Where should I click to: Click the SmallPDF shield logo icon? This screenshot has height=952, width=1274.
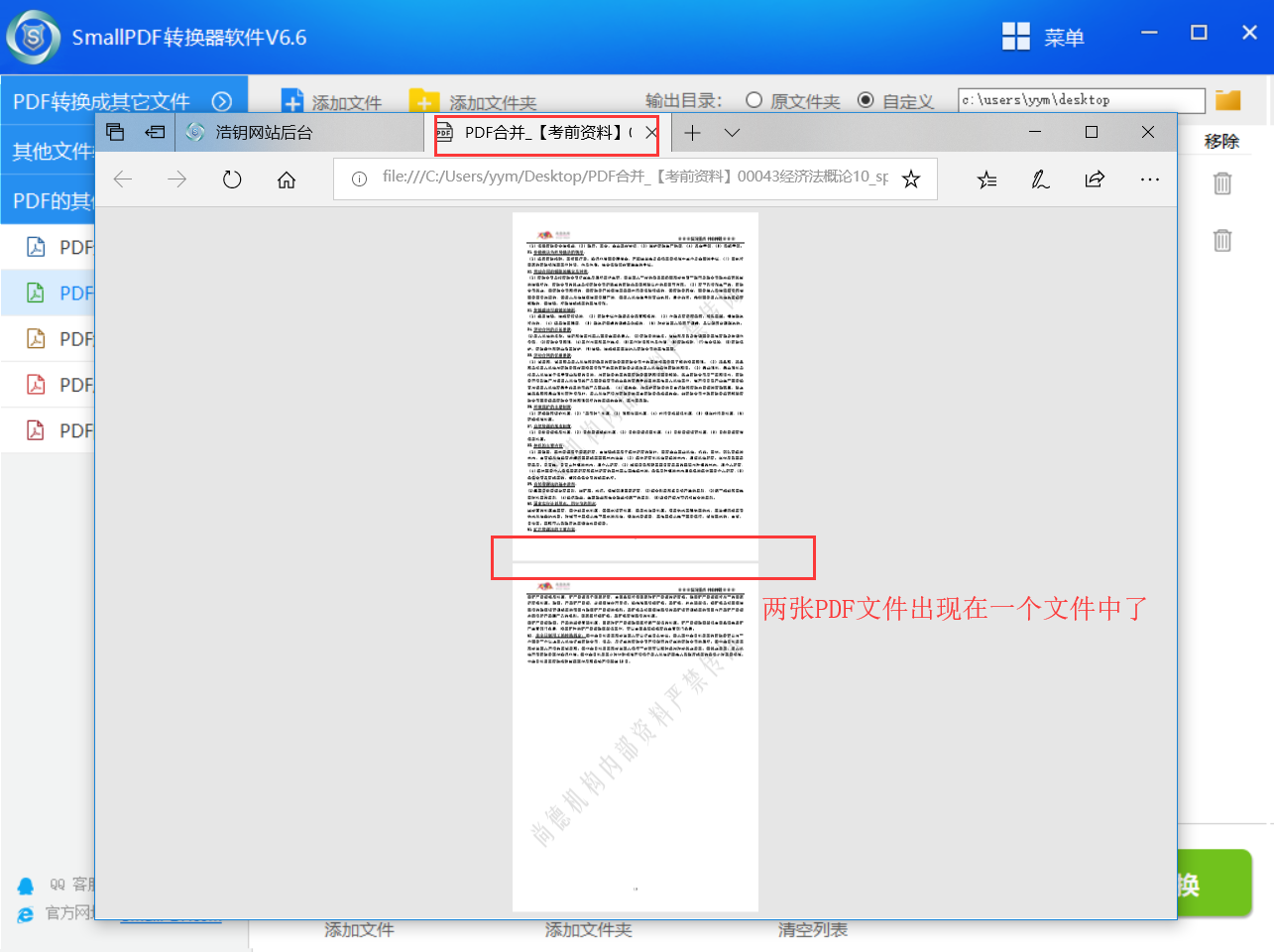tap(33, 37)
